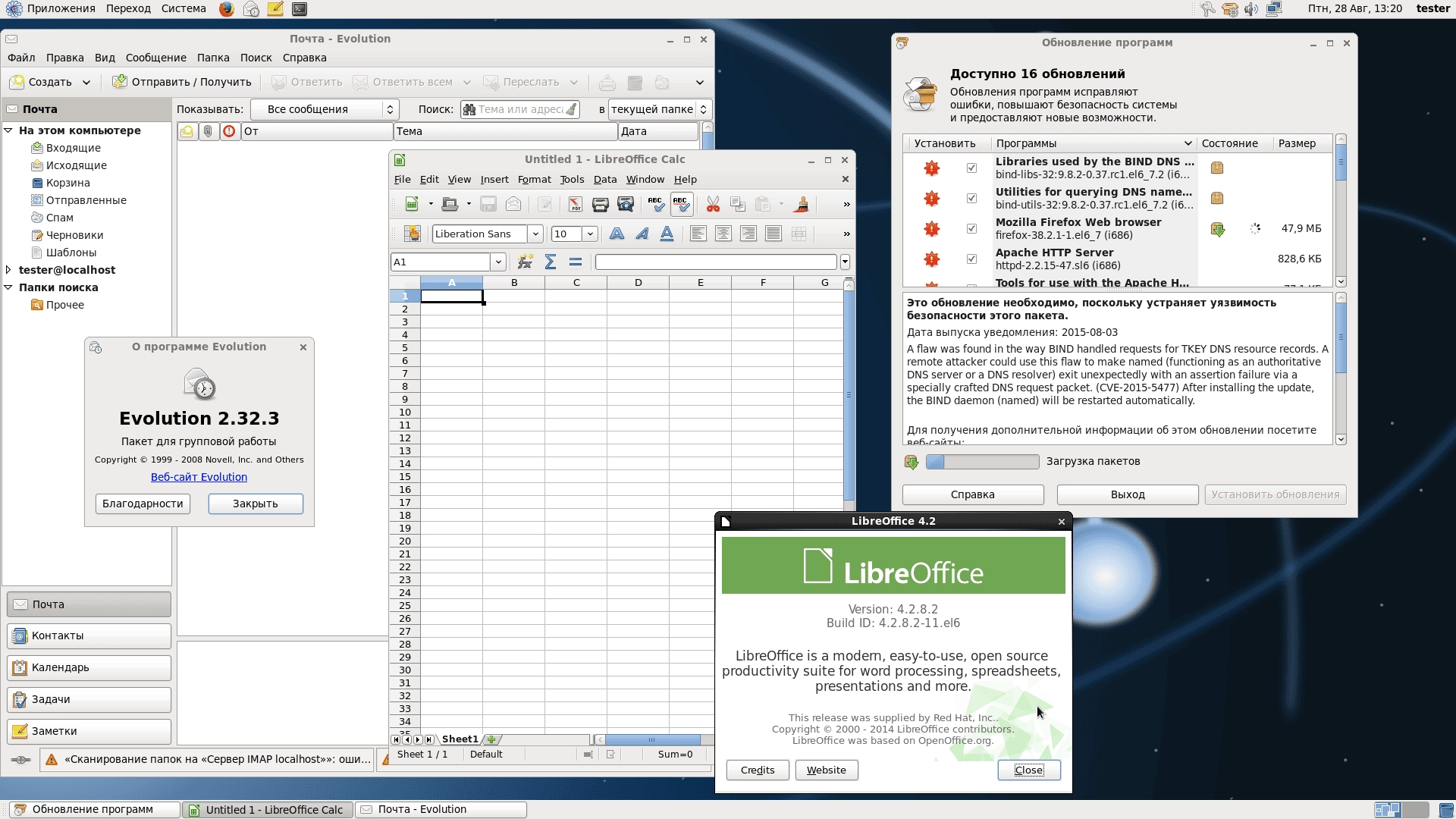The width and height of the screenshot is (1456, 819).
Task: Justify cell text in Calc
Action: [773, 234]
